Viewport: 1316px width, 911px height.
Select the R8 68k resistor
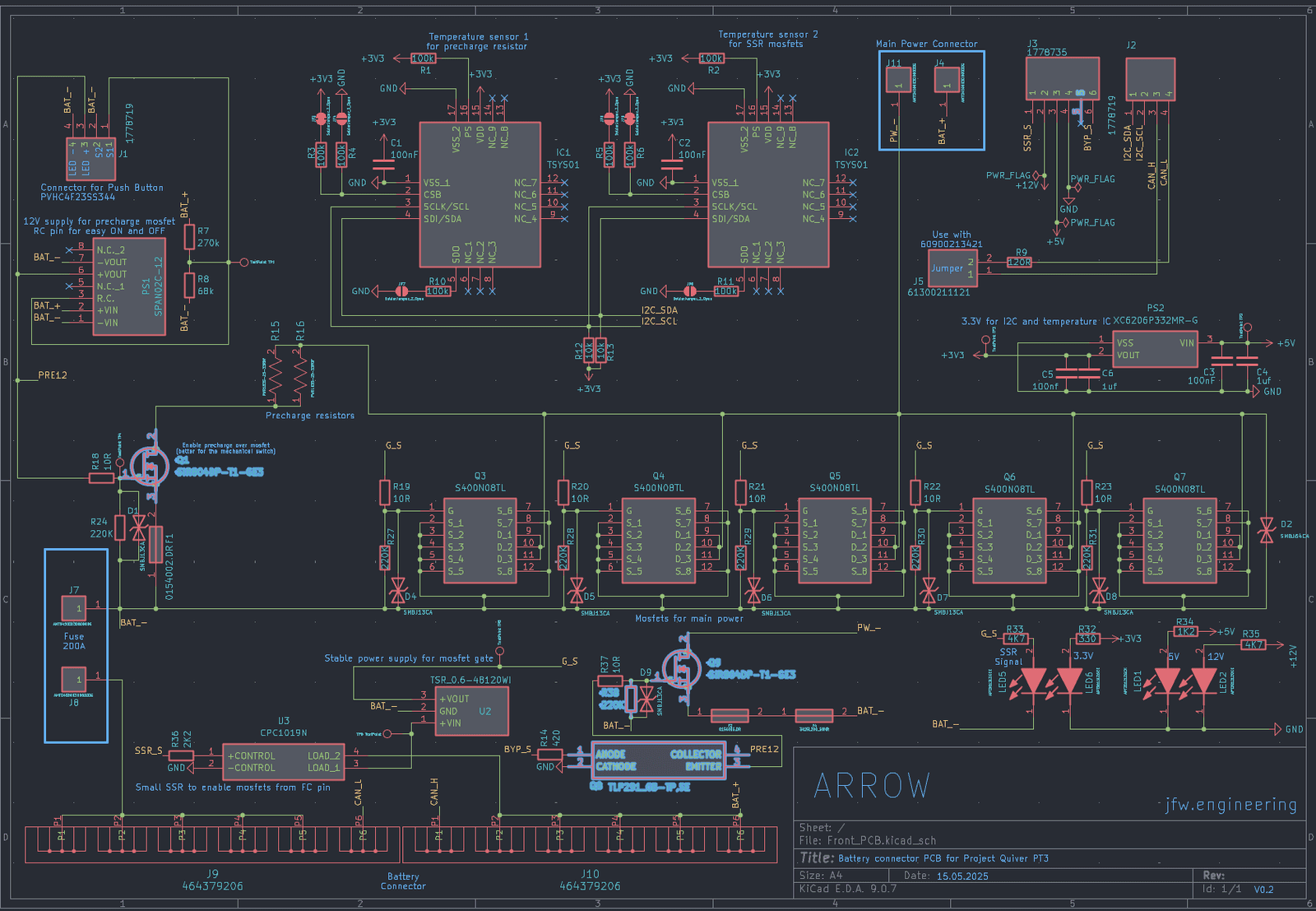pyautogui.click(x=189, y=286)
